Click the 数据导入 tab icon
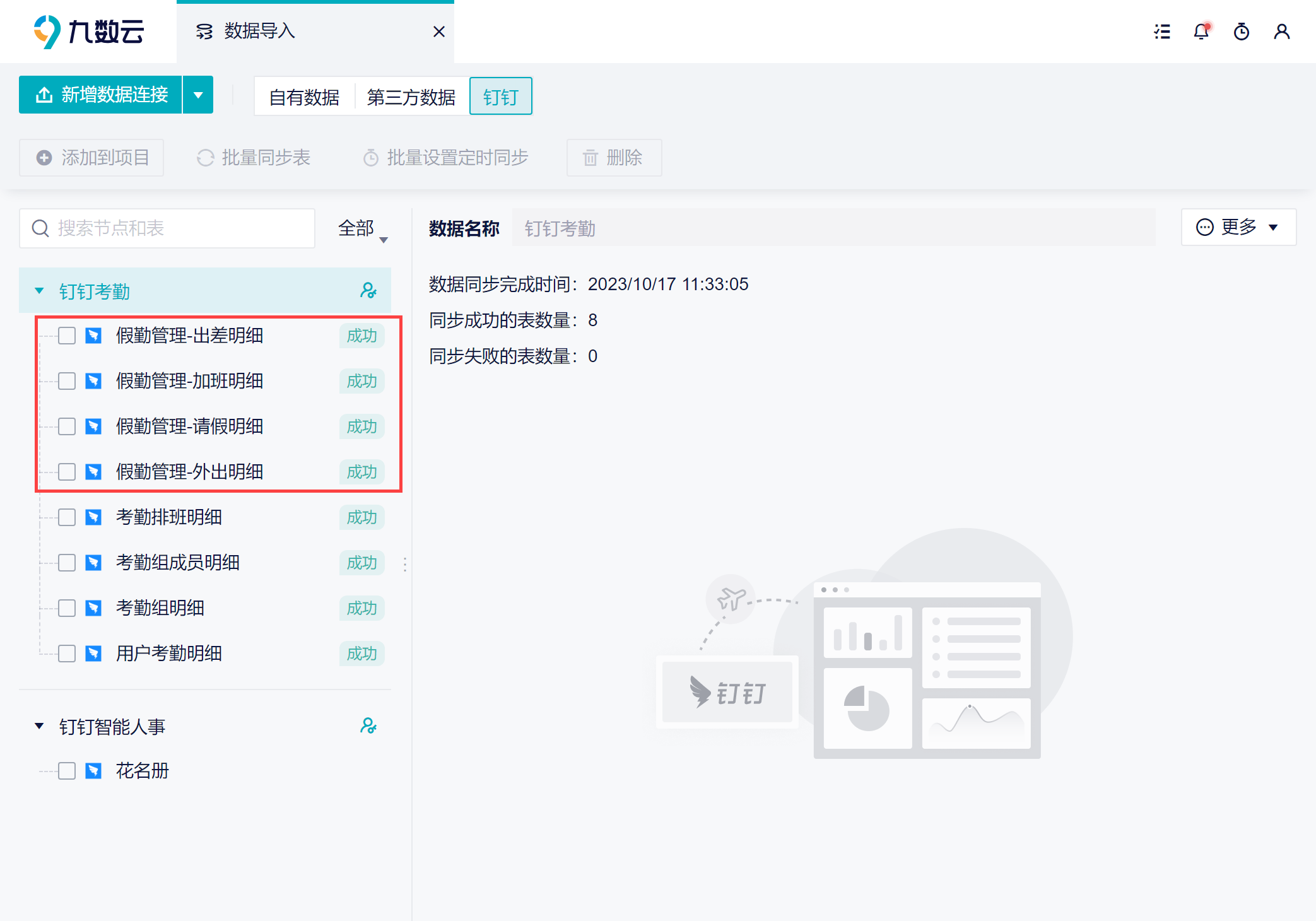Screen dimensions: 1316x921 click(204, 32)
